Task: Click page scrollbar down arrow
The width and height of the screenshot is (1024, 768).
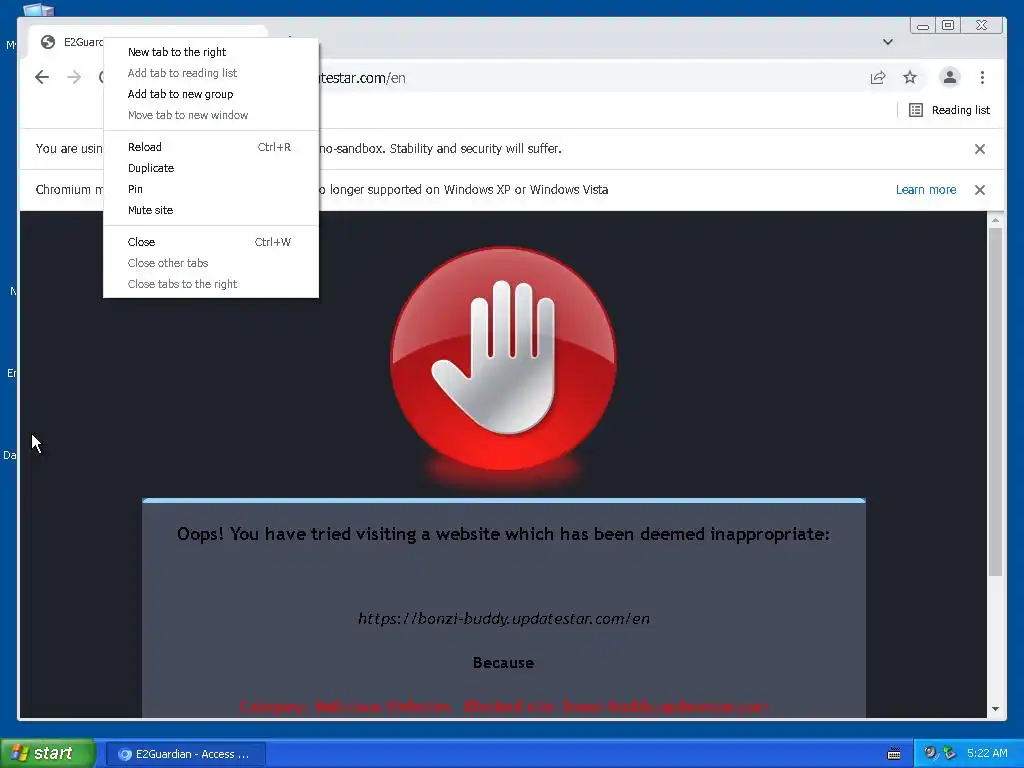Action: pyautogui.click(x=995, y=709)
